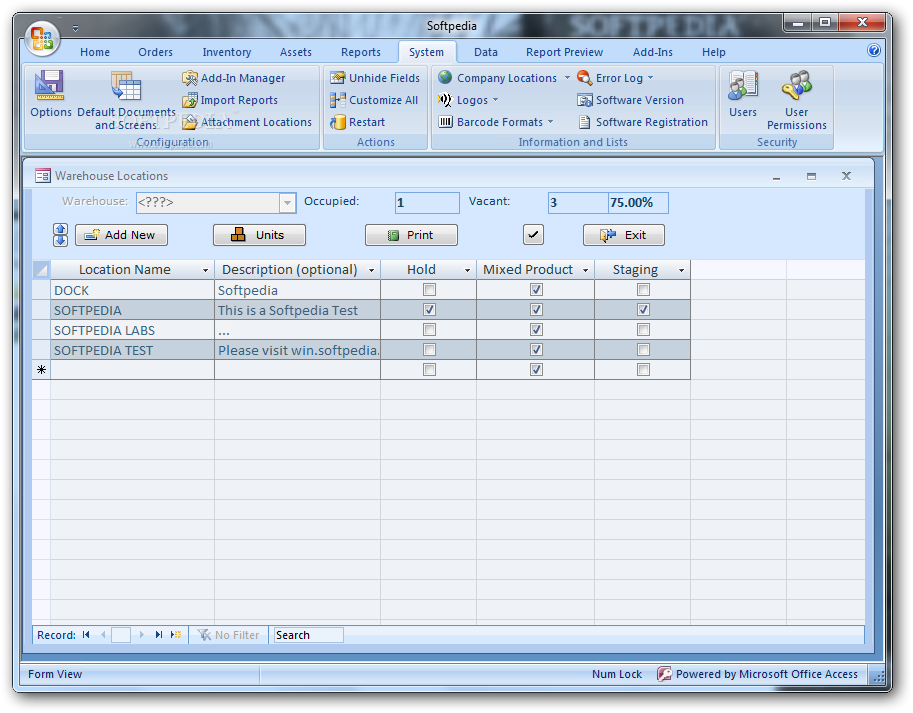Open Description column filter arrow
The height and width of the screenshot is (713, 913).
pyautogui.click(x=371, y=271)
